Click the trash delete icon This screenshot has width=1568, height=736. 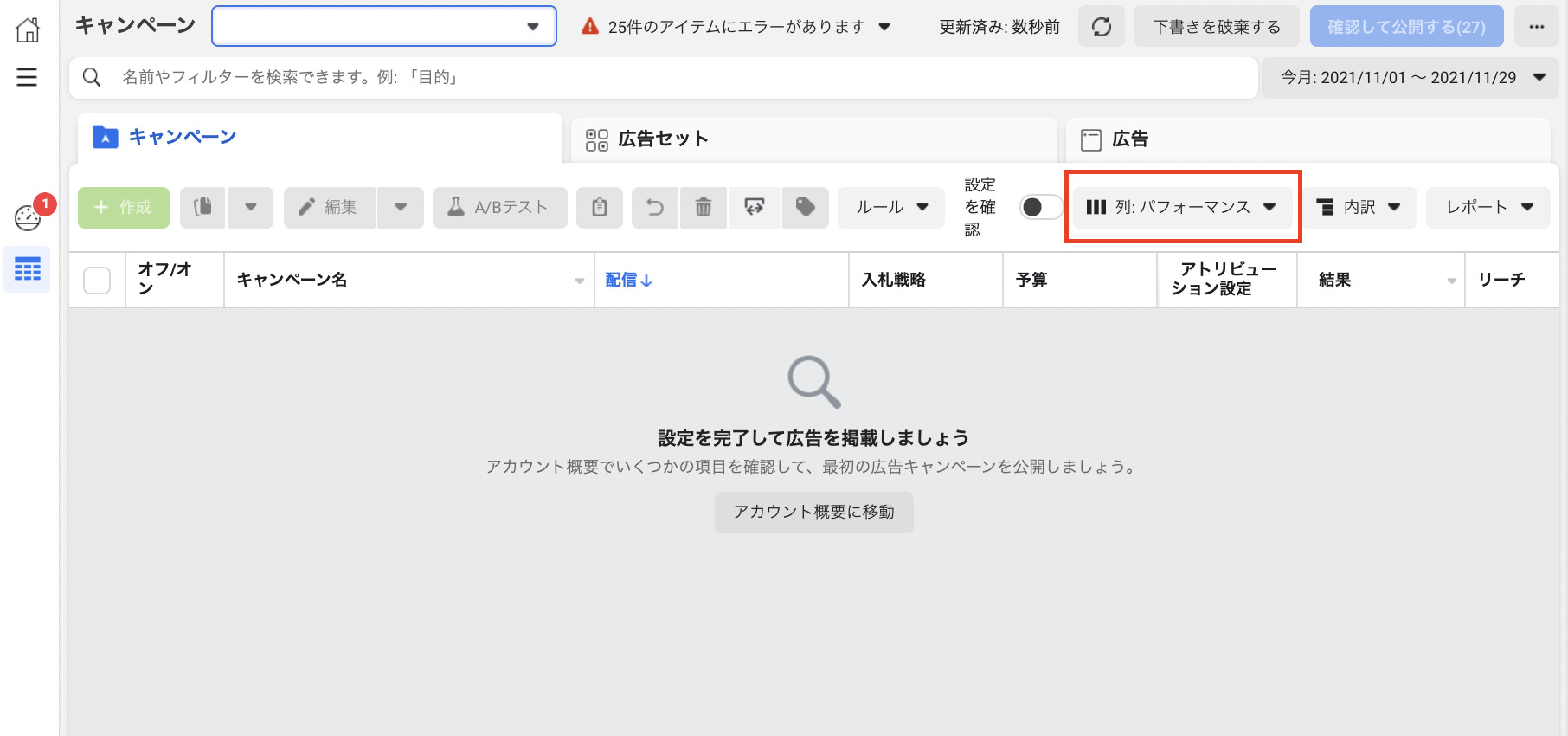[704, 208]
